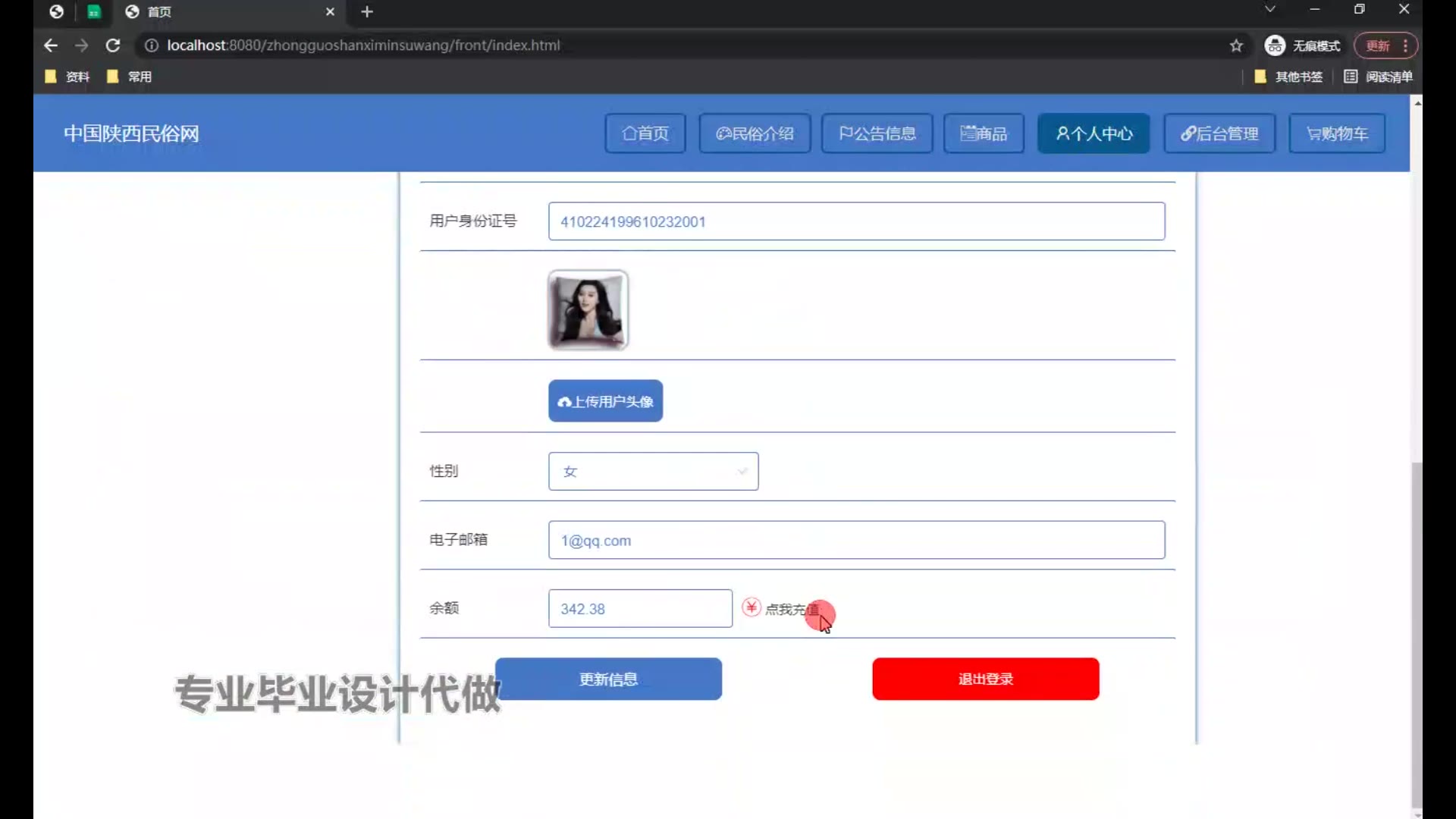Click the 更新信息 button

608,679
